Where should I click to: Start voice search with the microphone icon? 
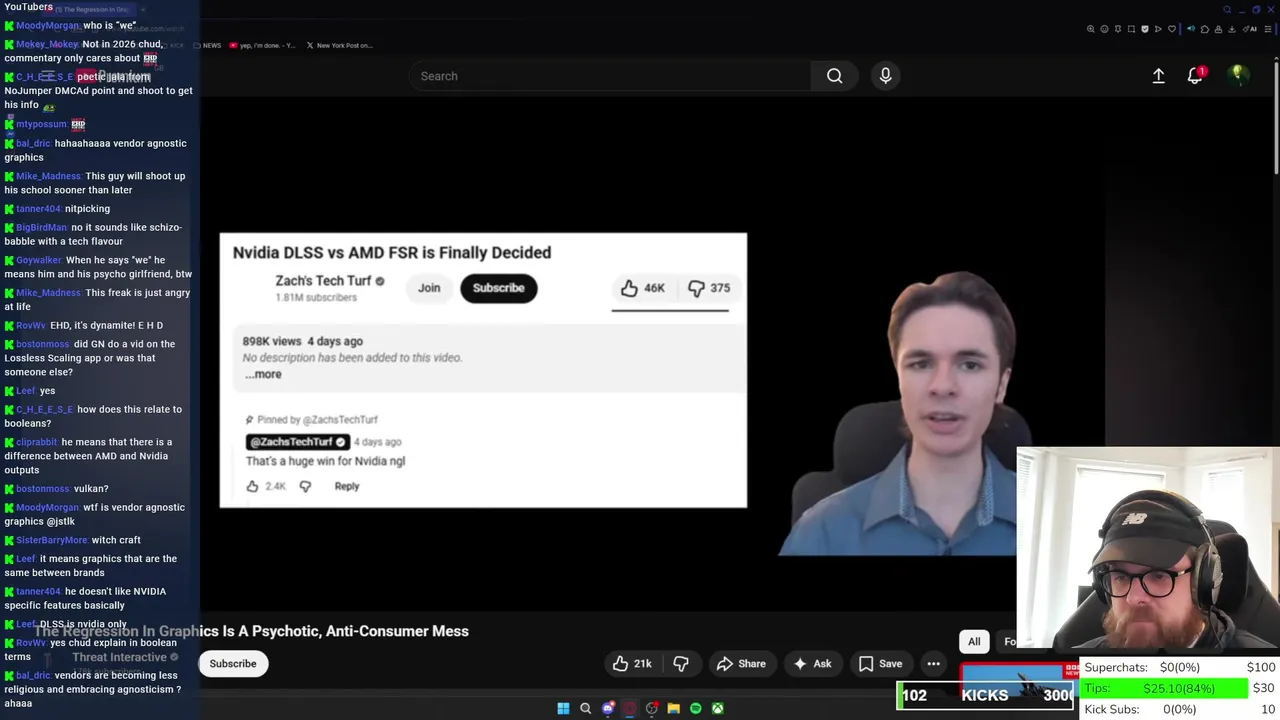point(885,76)
